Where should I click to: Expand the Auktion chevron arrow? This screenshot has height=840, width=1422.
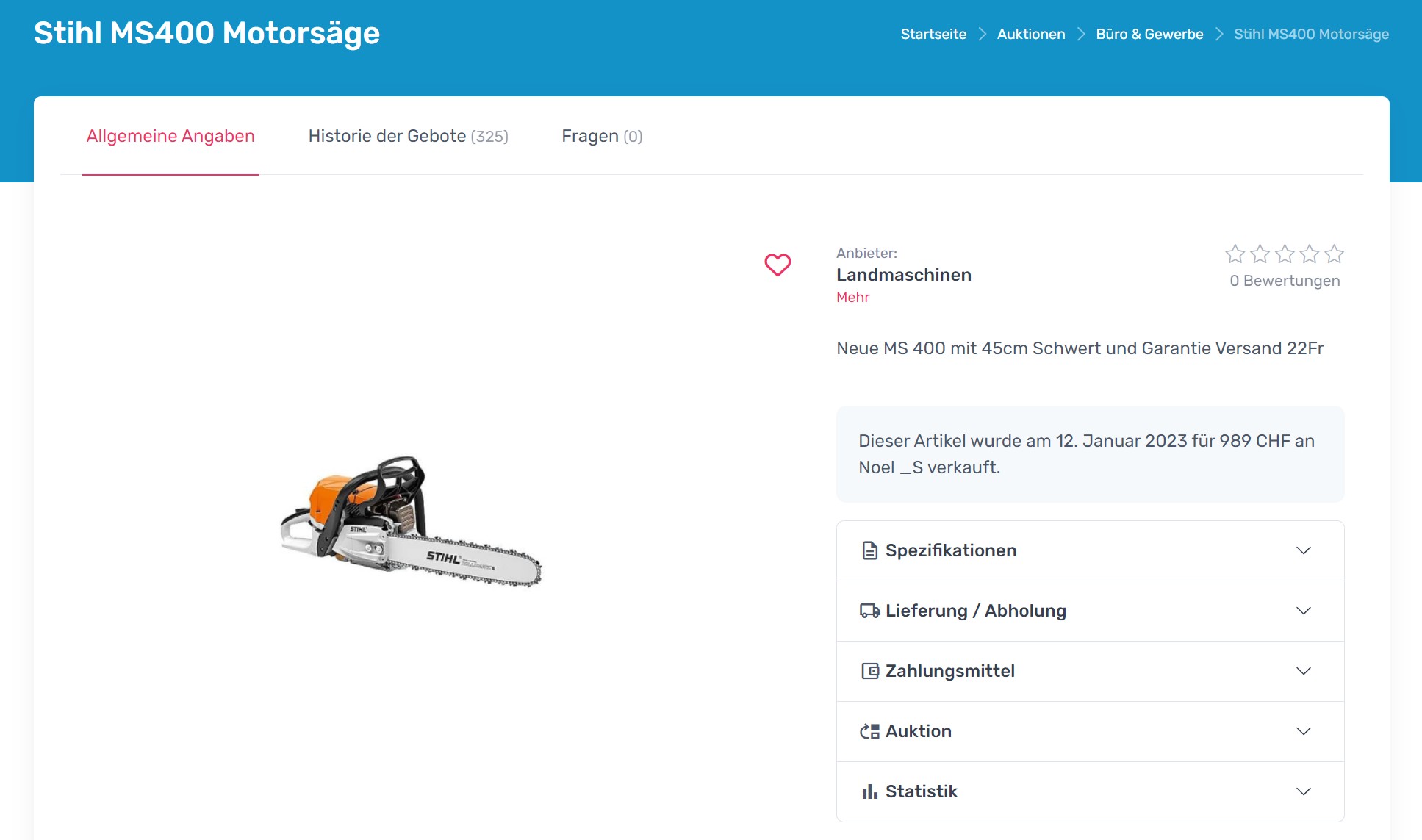point(1303,731)
